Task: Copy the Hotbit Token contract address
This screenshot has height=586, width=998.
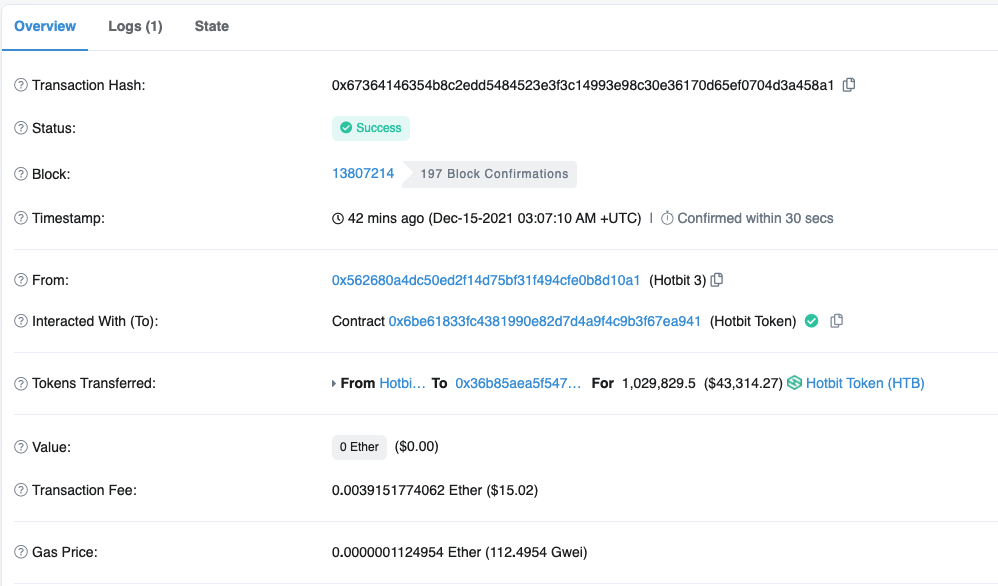Action: [x=837, y=321]
